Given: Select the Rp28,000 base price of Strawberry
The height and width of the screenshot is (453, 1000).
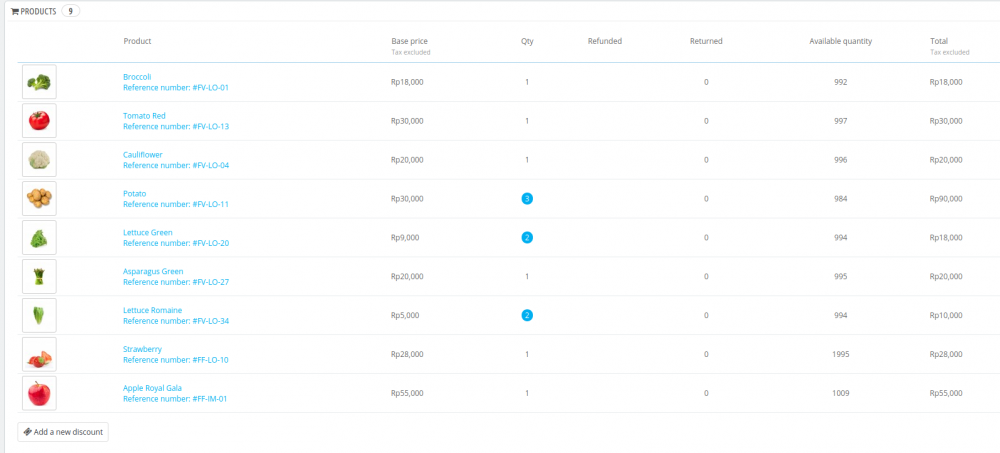Looking at the screenshot, I should coord(407,354).
